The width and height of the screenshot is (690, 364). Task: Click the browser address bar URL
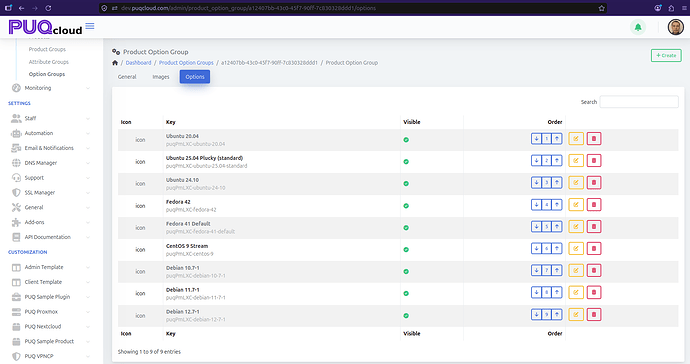pyautogui.click(x=248, y=8)
